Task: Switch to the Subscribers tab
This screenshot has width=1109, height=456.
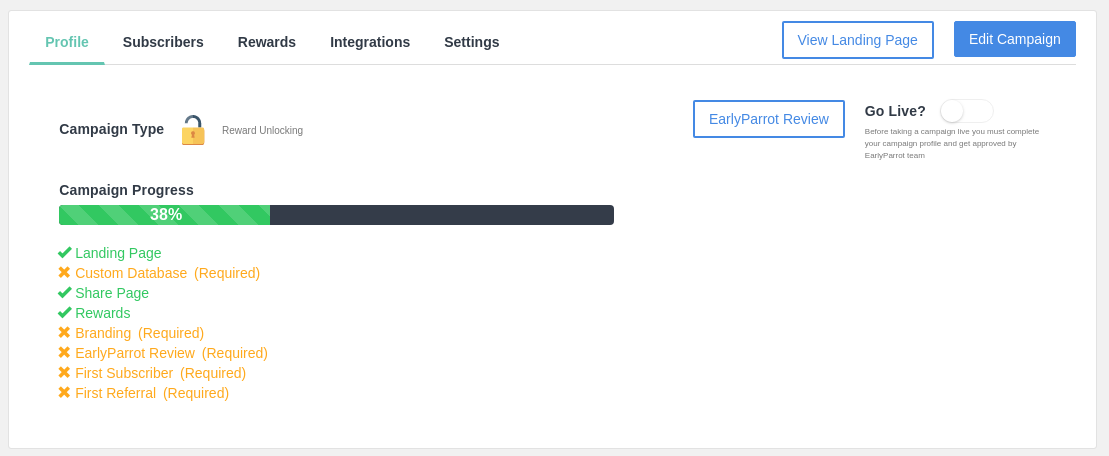Action: tap(163, 42)
